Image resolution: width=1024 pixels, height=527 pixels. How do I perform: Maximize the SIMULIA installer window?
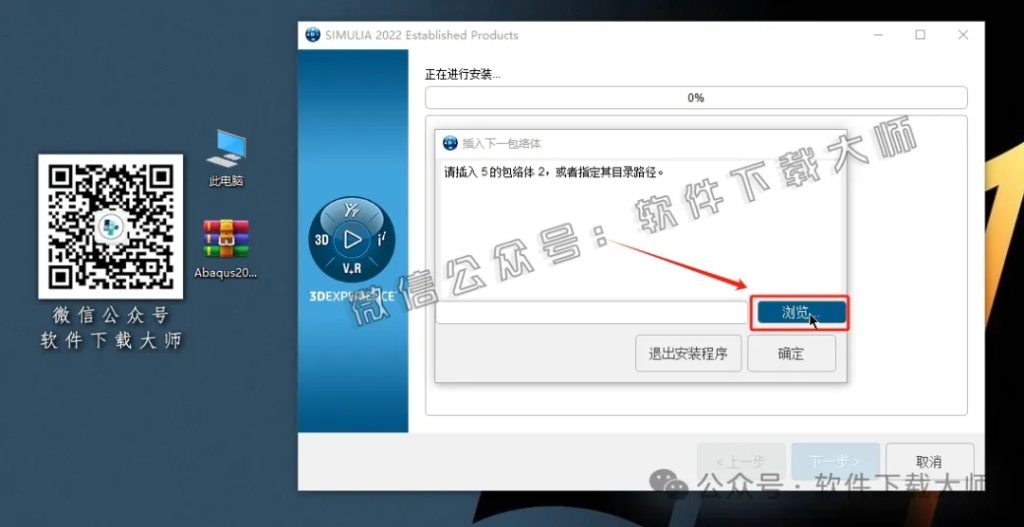click(x=920, y=35)
